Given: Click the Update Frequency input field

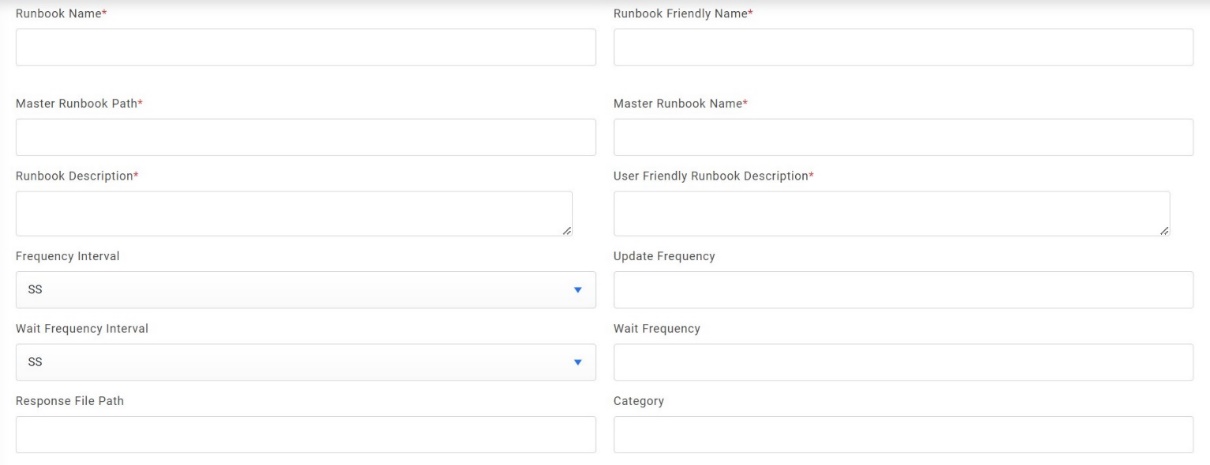Looking at the screenshot, I should [903, 290].
